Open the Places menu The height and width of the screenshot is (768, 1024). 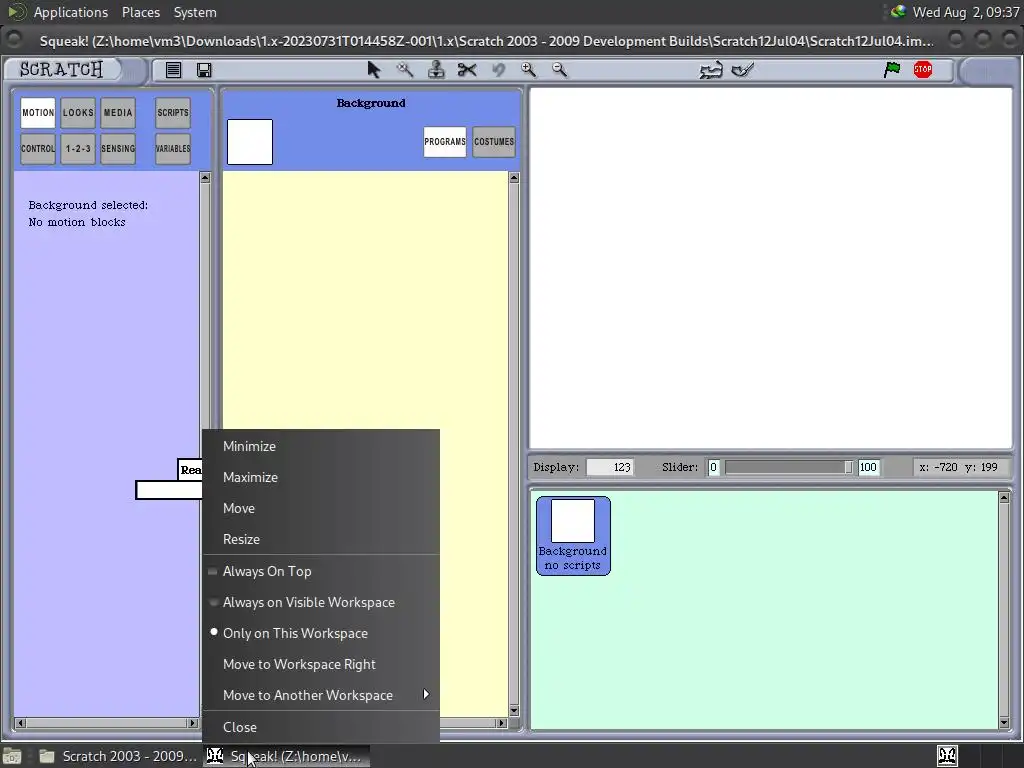140,12
